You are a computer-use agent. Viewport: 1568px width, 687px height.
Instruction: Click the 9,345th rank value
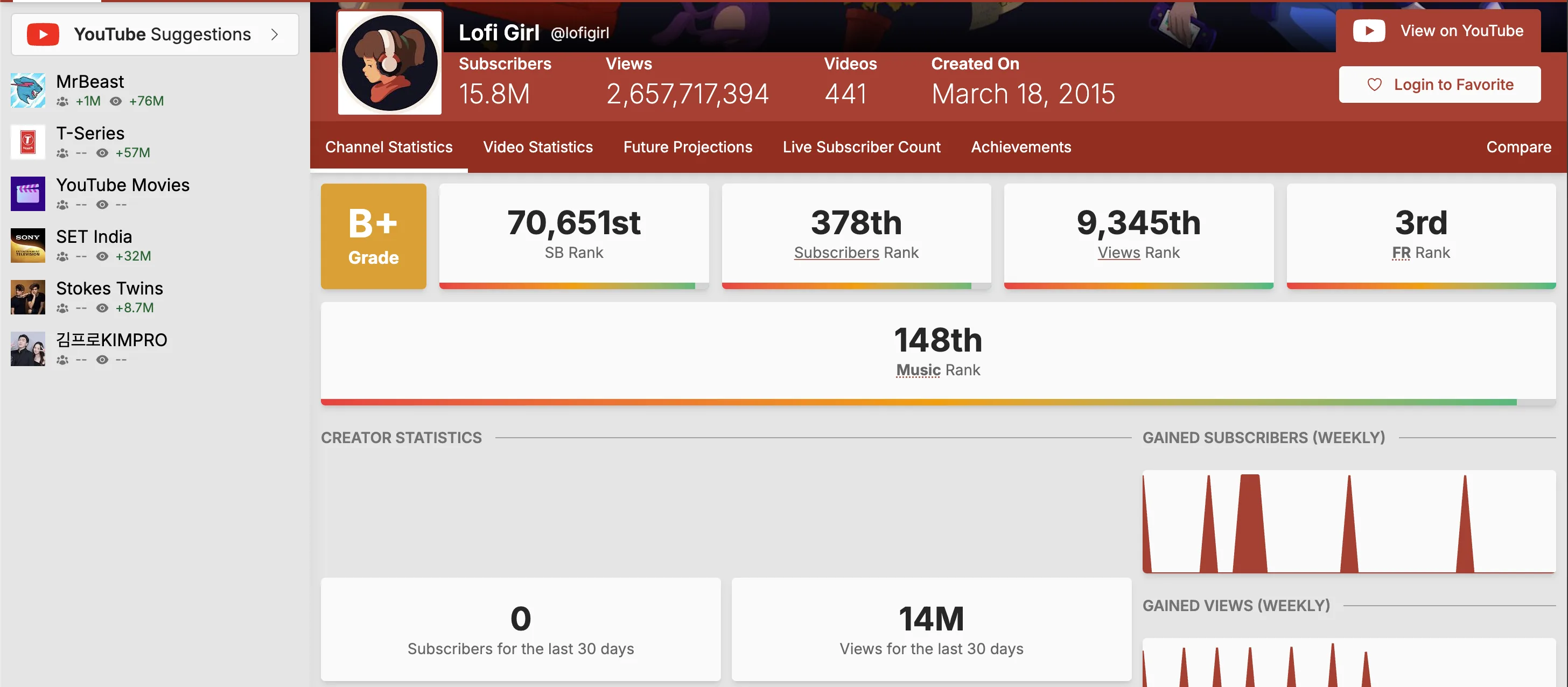[1139, 223]
